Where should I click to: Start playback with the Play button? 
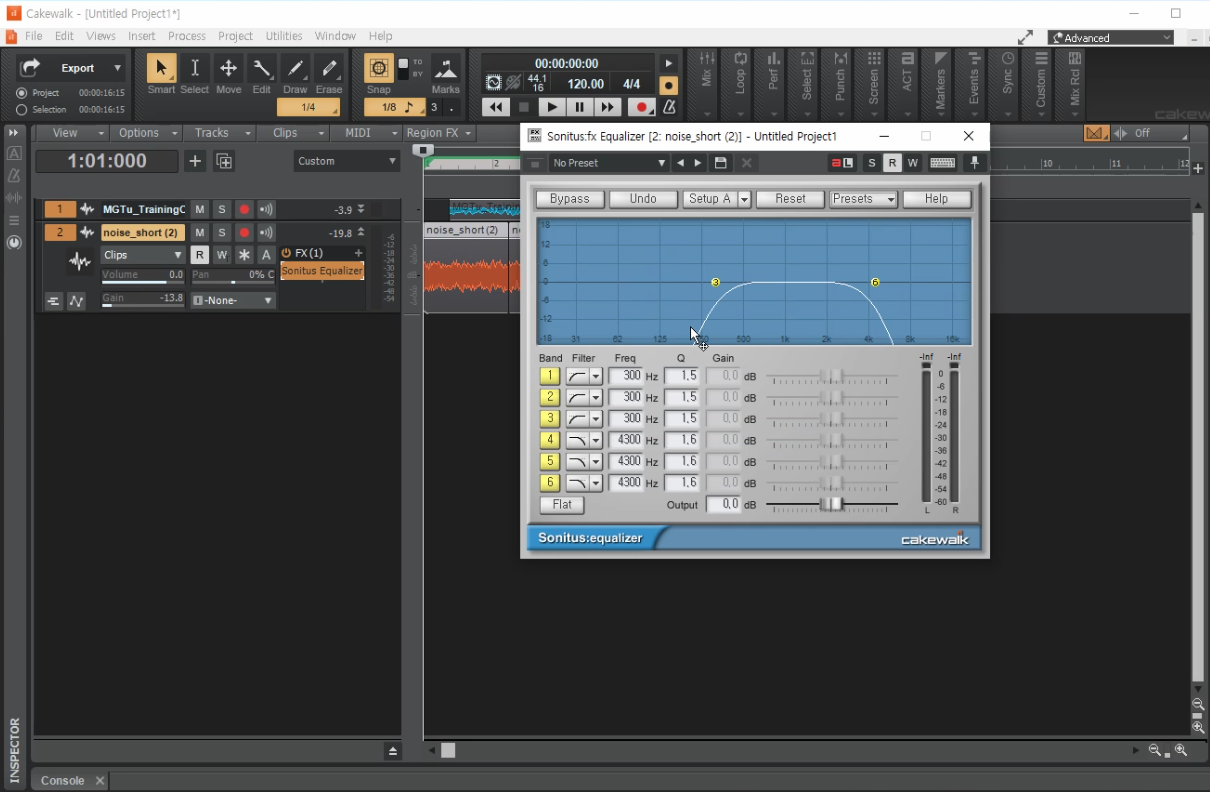pyautogui.click(x=551, y=107)
